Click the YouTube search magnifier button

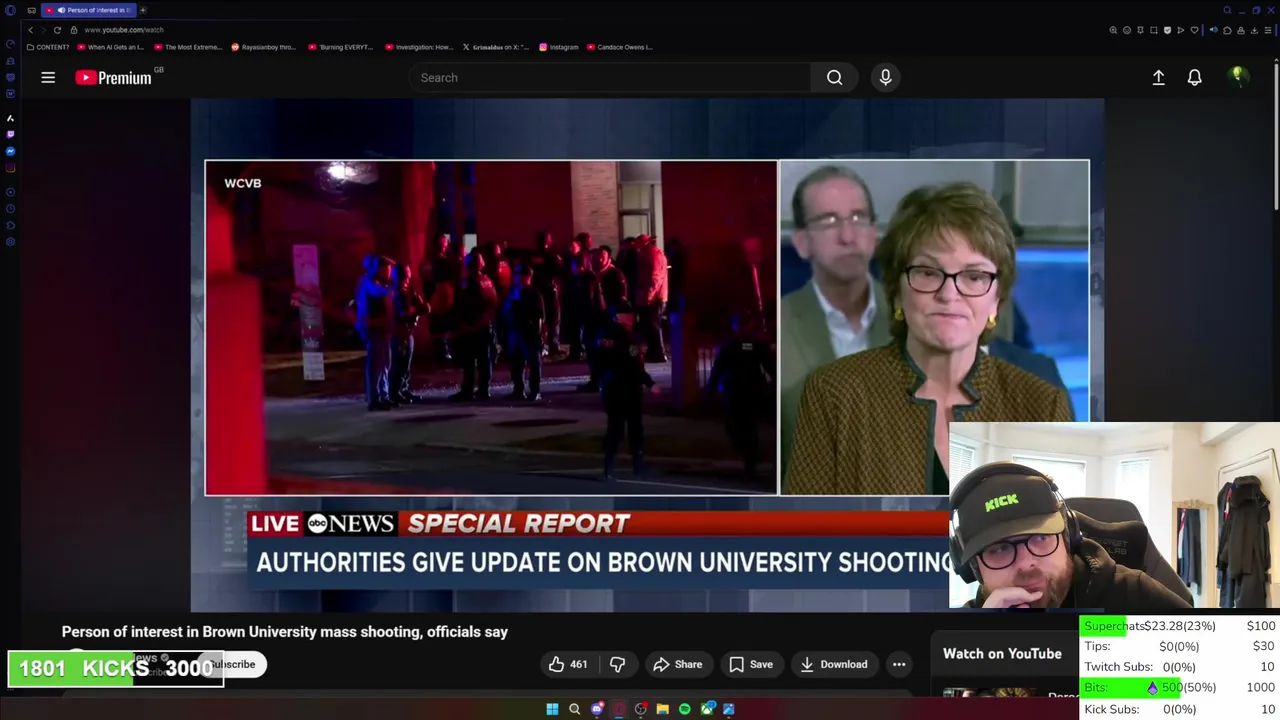click(x=834, y=77)
